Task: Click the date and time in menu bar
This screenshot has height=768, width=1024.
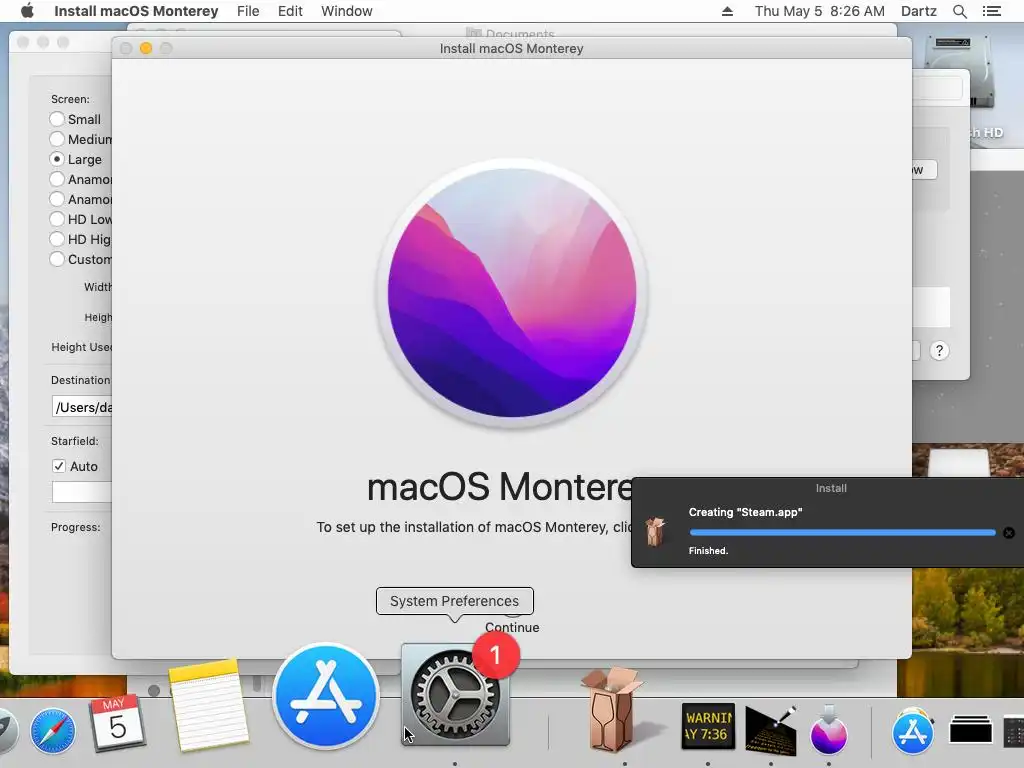Action: (x=820, y=11)
